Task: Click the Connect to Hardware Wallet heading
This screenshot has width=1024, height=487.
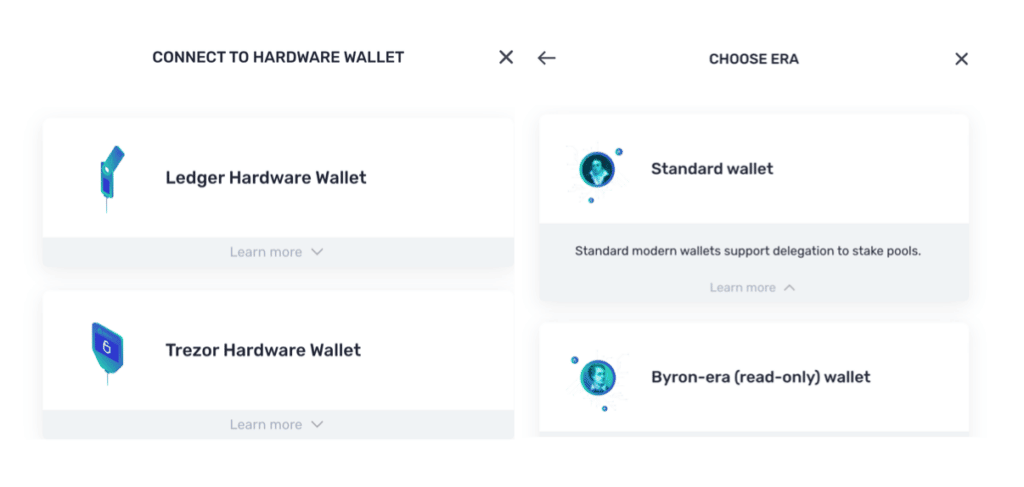Action: click(x=278, y=58)
